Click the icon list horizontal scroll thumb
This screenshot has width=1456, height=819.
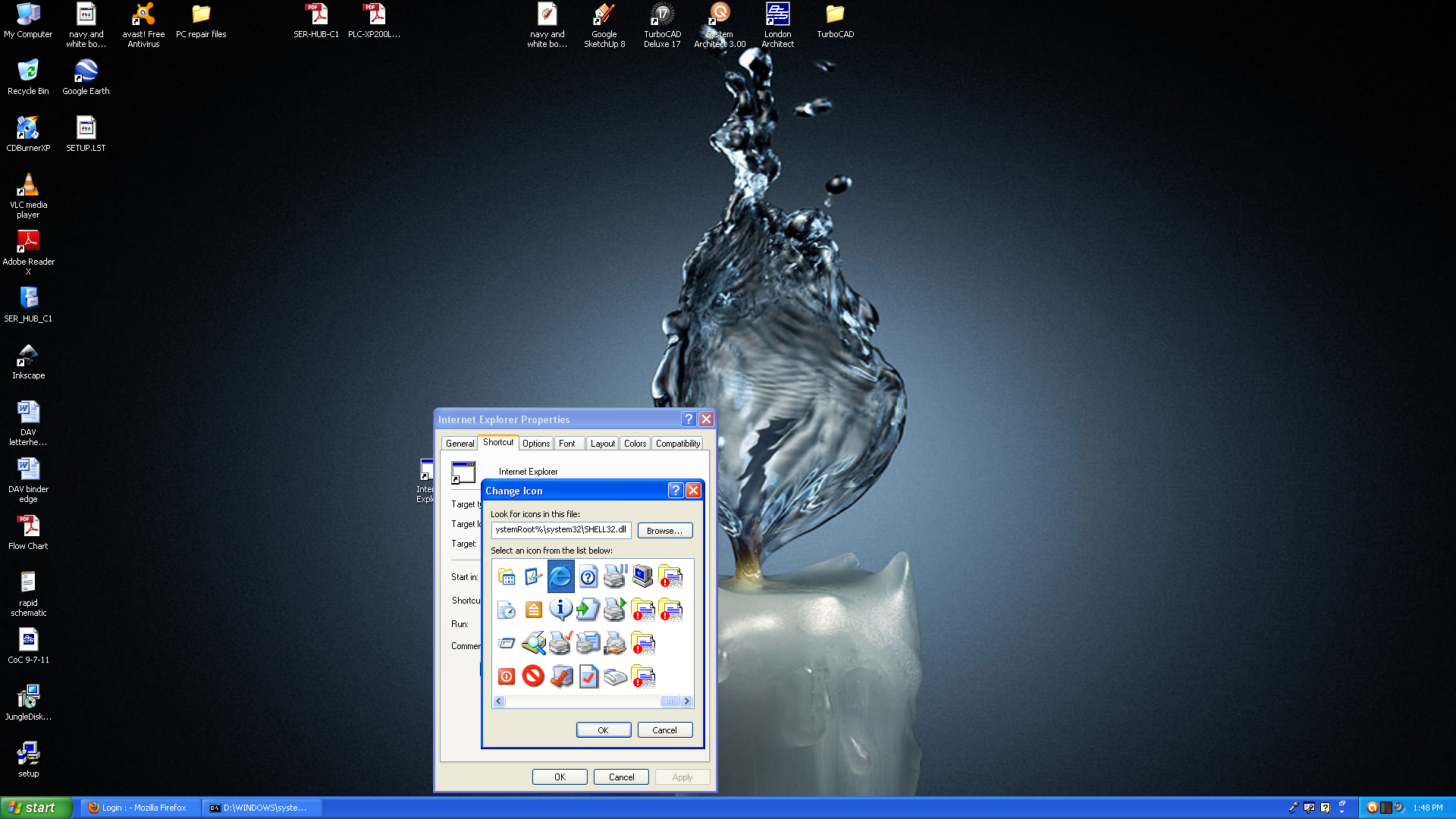pyautogui.click(x=670, y=701)
